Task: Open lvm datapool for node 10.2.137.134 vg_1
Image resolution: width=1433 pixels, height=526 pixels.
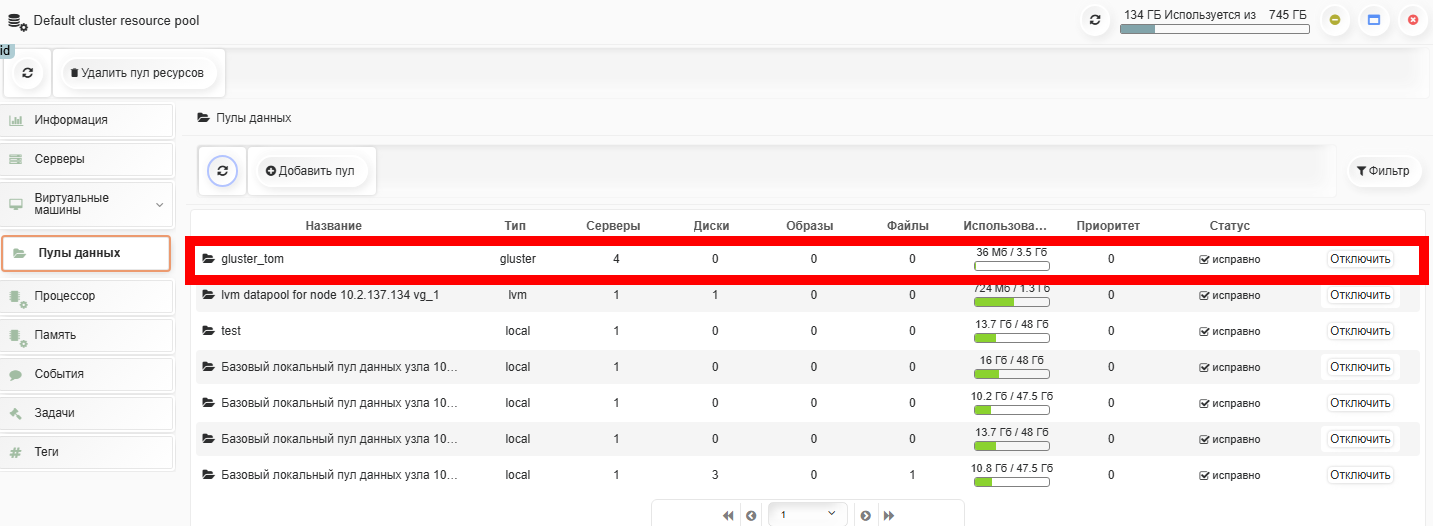Action: click(330, 295)
